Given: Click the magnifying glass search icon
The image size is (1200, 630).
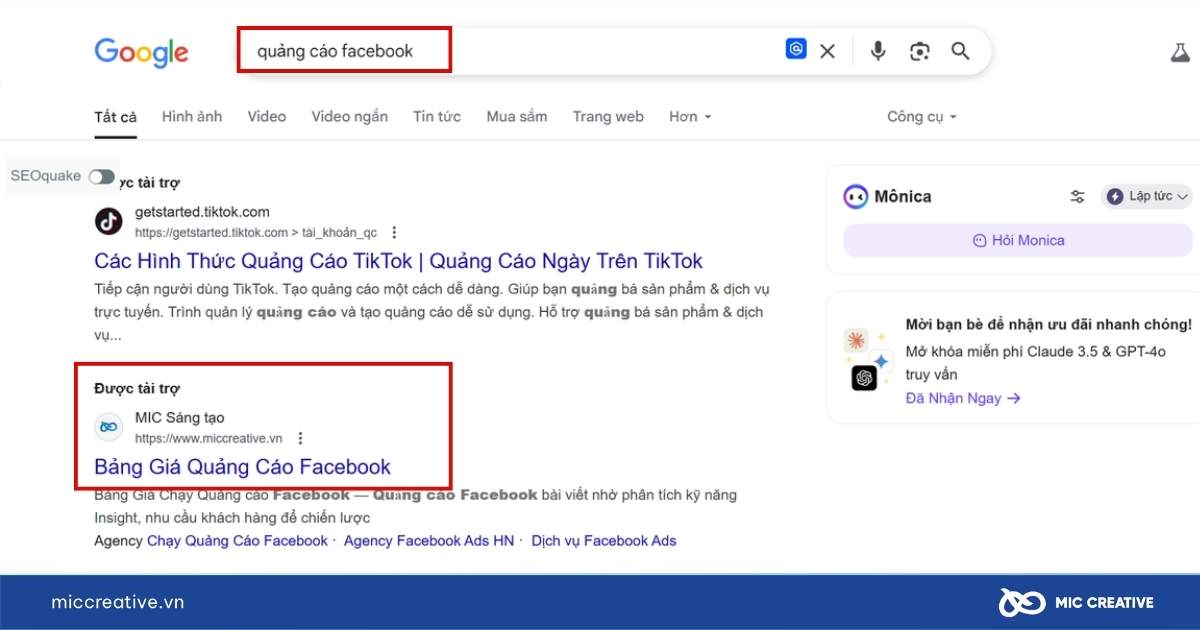Looking at the screenshot, I should [961, 51].
